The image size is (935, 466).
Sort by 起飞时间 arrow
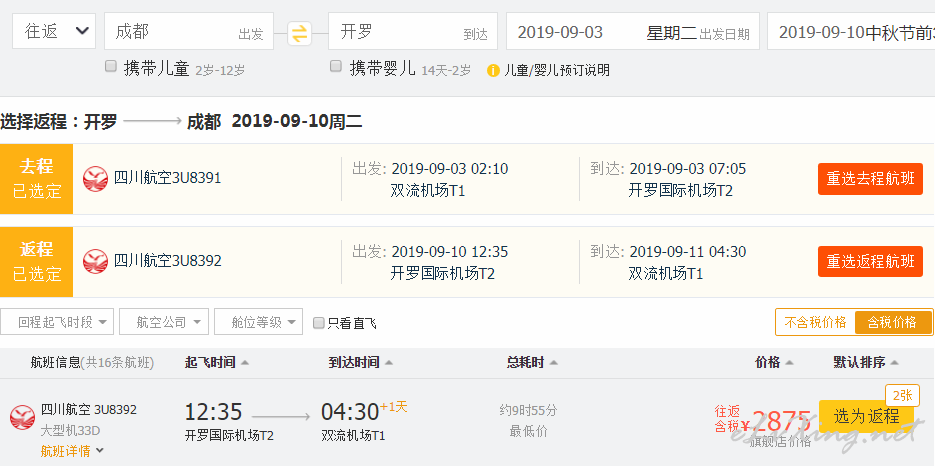(x=244, y=363)
